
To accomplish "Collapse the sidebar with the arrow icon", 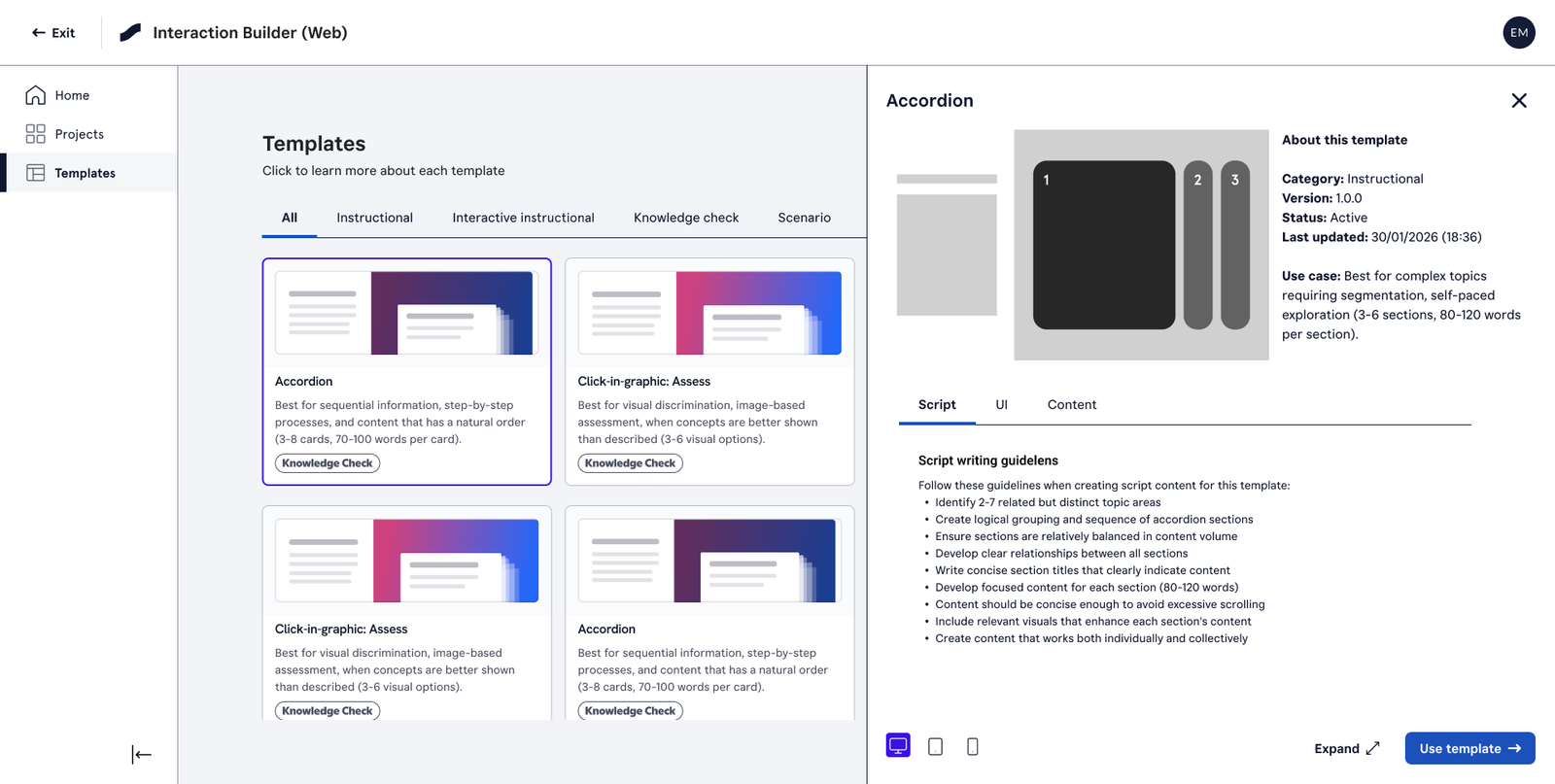I will tap(142, 755).
